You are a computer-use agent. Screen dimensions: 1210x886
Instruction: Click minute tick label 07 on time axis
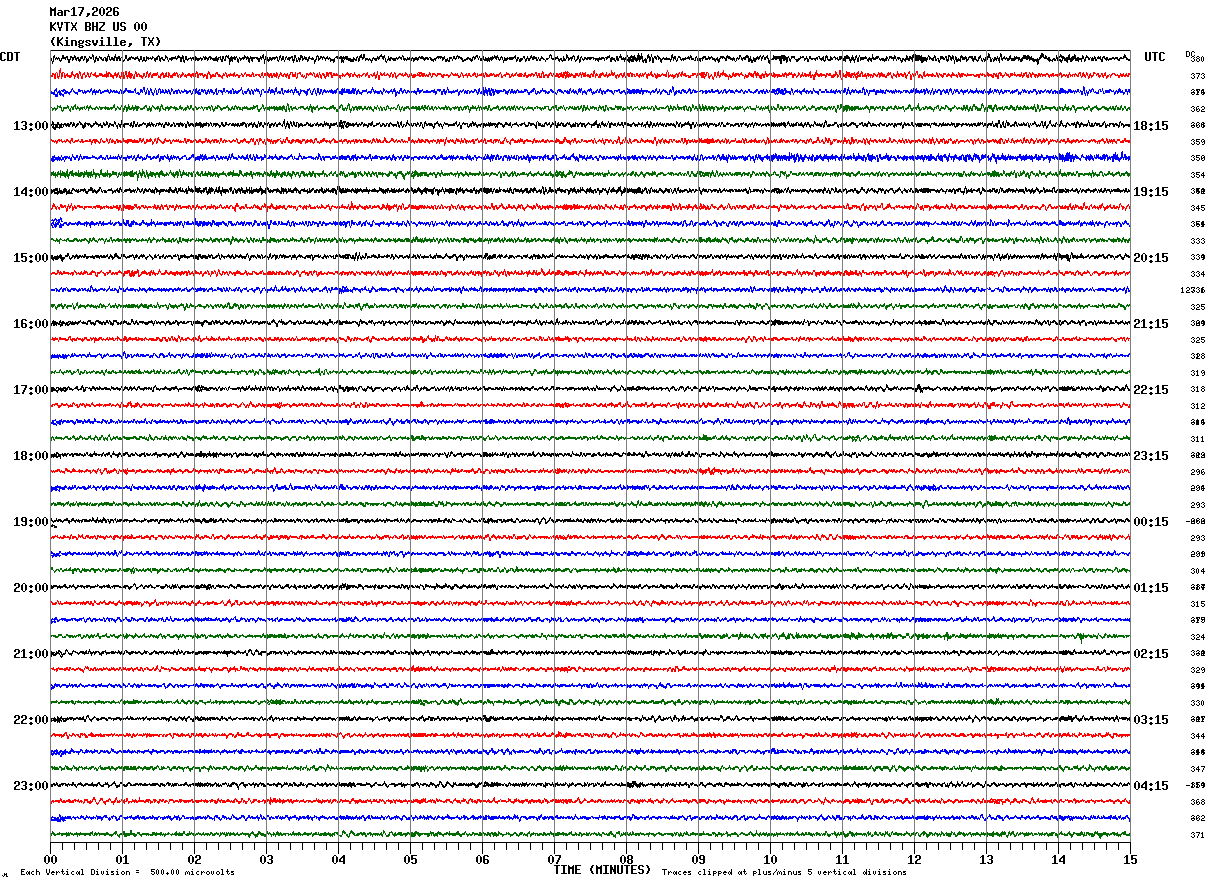[554, 859]
